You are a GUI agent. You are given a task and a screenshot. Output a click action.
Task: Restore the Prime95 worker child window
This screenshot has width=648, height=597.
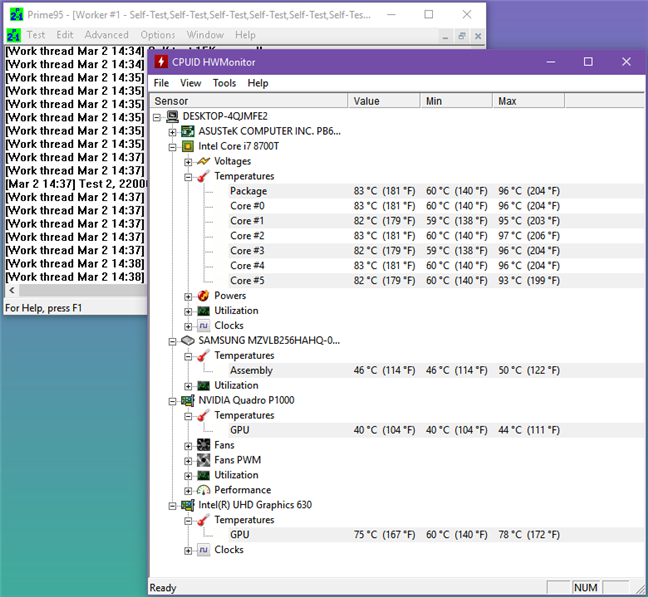pyautogui.click(x=462, y=36)
